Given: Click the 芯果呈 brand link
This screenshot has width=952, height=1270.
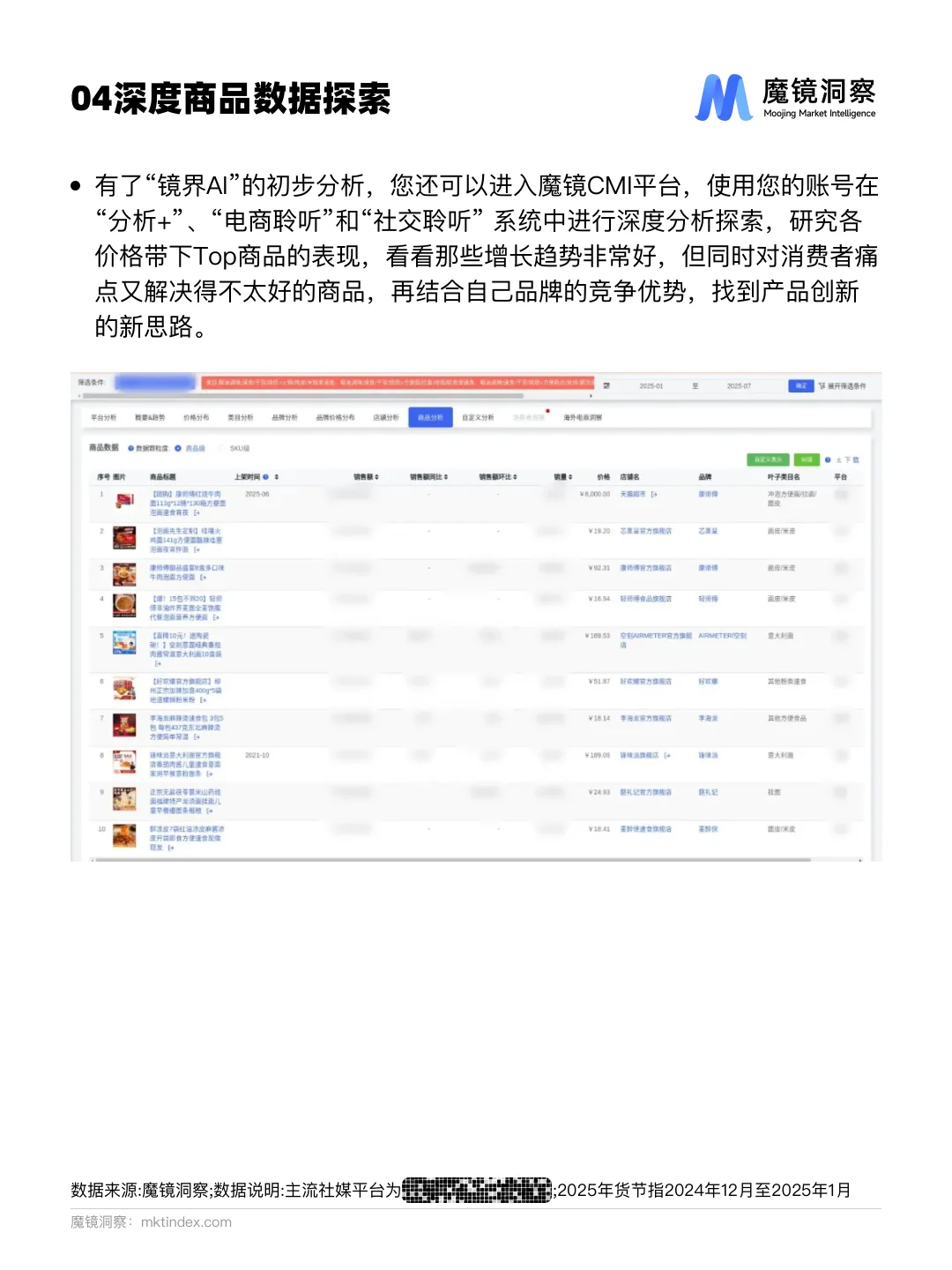Looking at the screenshot, I should [708, 531].
